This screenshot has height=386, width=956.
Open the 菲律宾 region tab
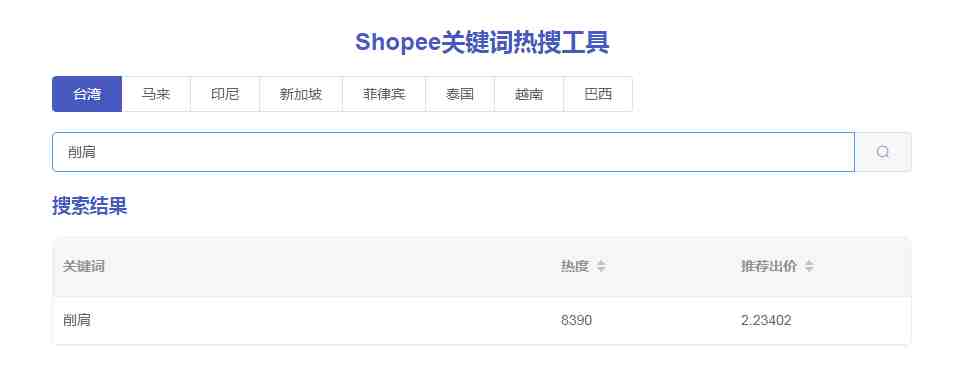click(384, 94)
